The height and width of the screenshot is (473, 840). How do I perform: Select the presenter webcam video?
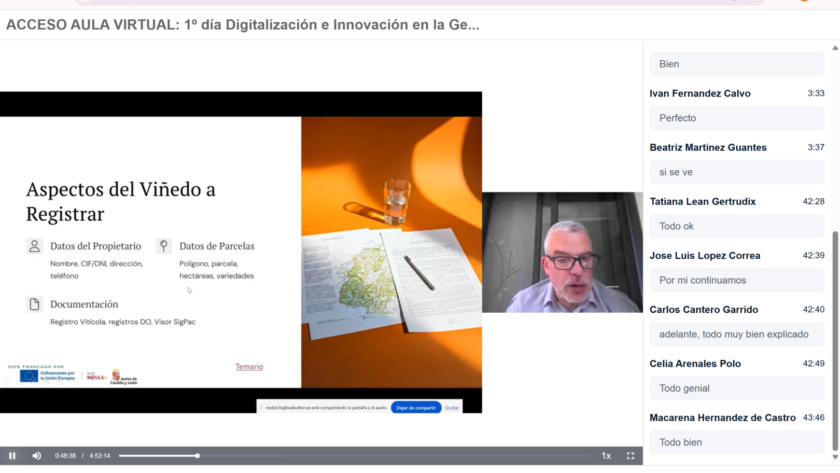[x=562, y=252]
